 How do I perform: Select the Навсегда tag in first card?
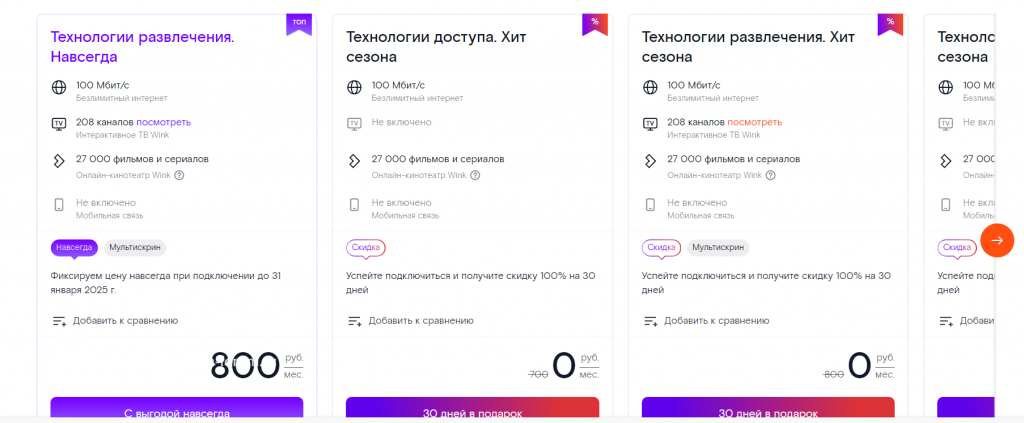pos(74,247)
